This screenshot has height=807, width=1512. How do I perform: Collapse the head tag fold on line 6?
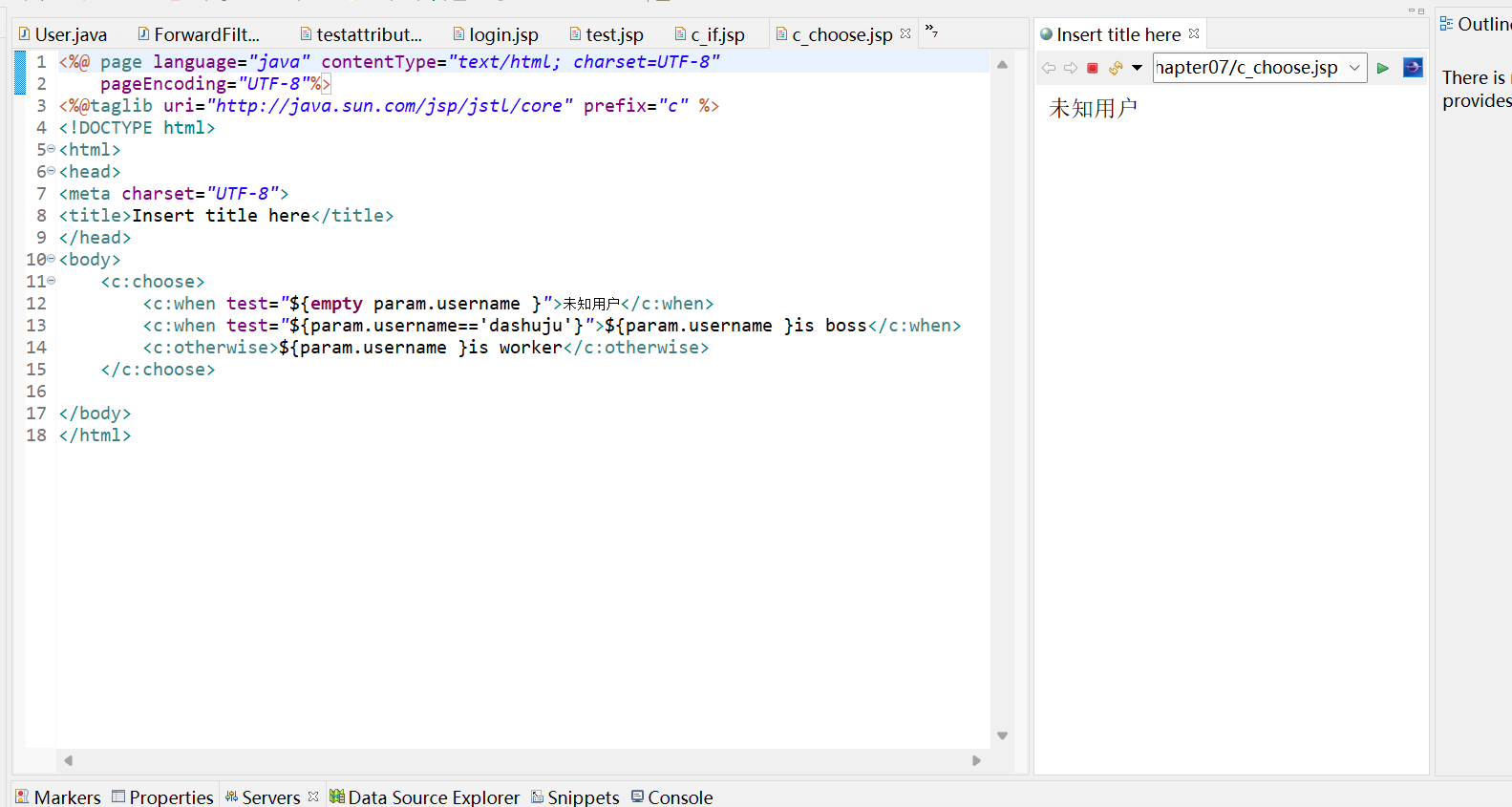click(x=51, y=171)
